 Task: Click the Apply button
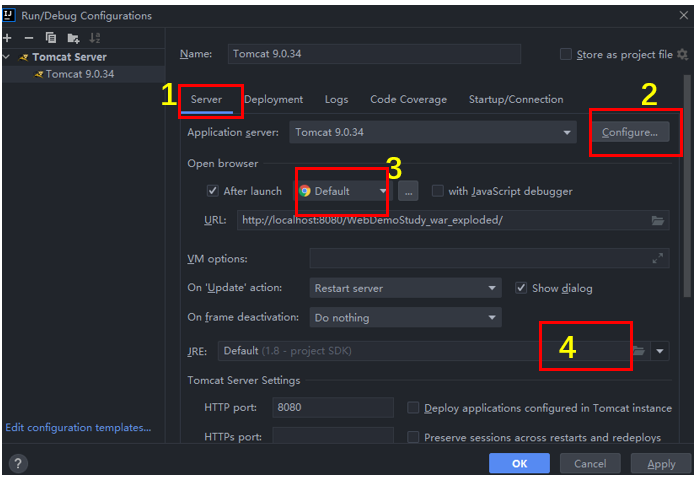pos(661,464)
